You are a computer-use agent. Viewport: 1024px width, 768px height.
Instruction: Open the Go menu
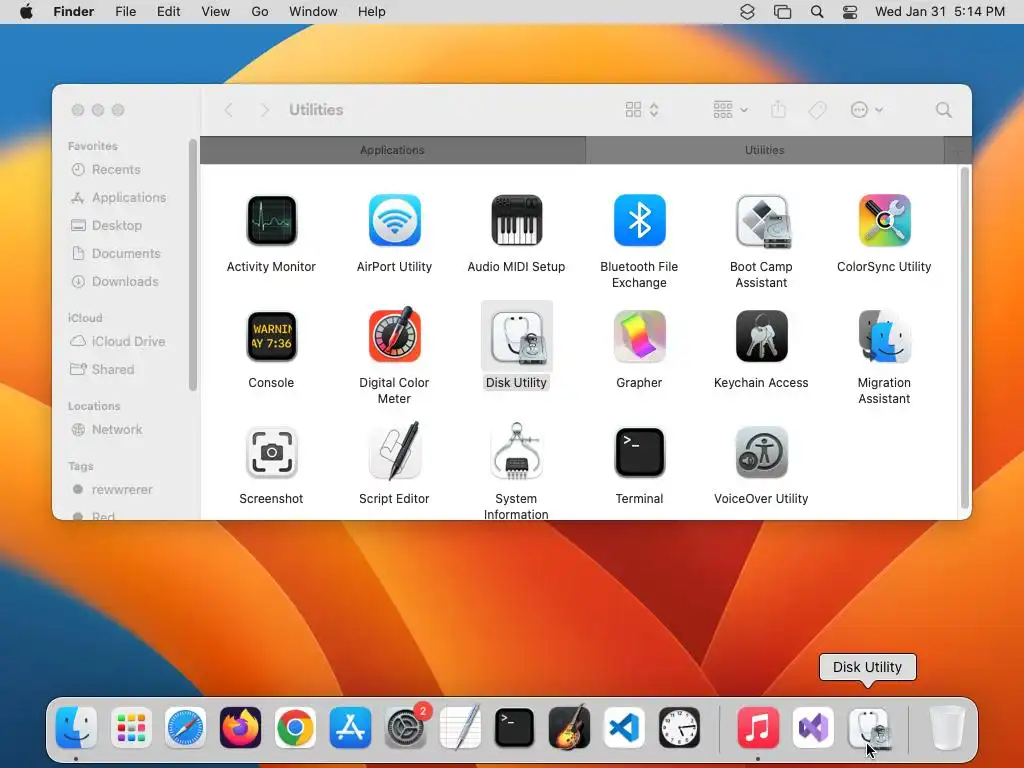pos(260,12)
